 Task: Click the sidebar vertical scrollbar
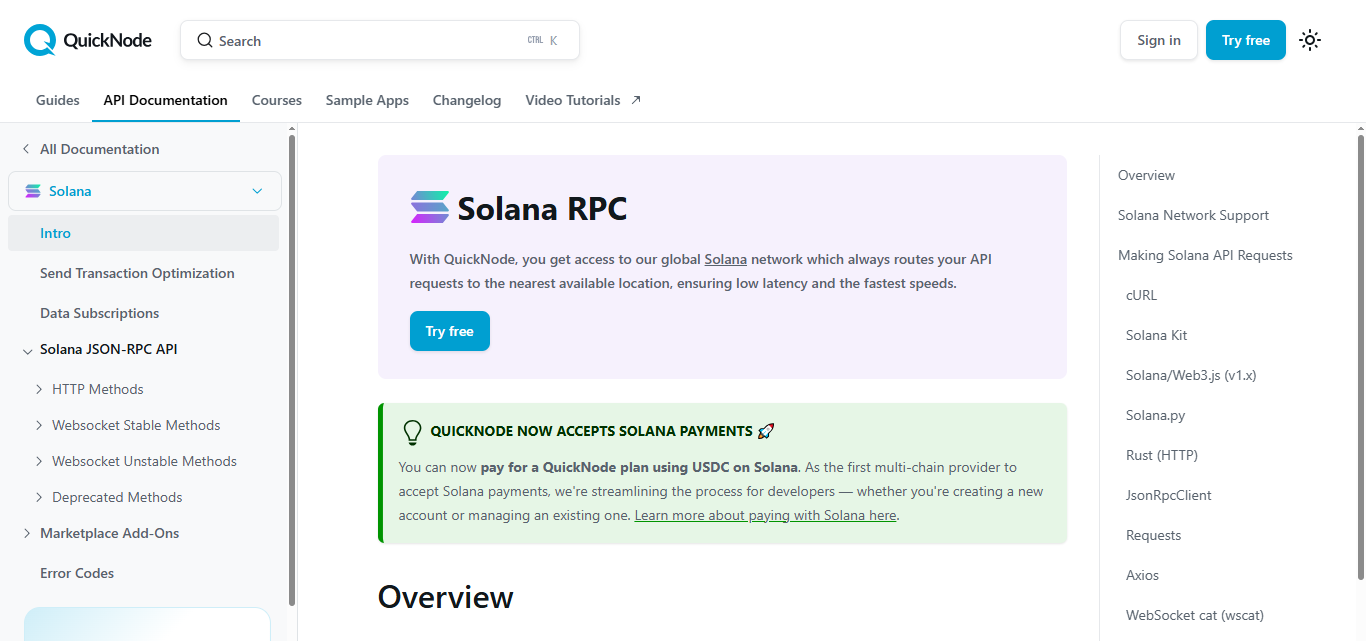292,368
